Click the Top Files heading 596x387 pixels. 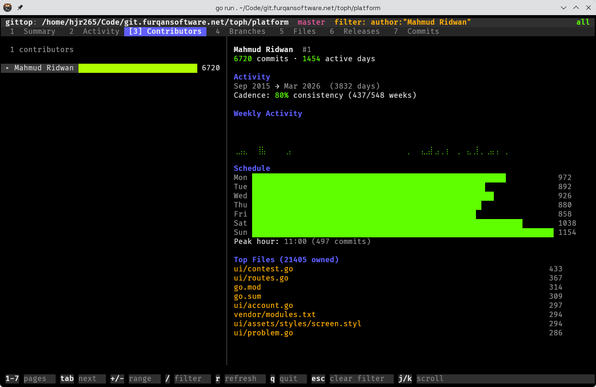286,260
